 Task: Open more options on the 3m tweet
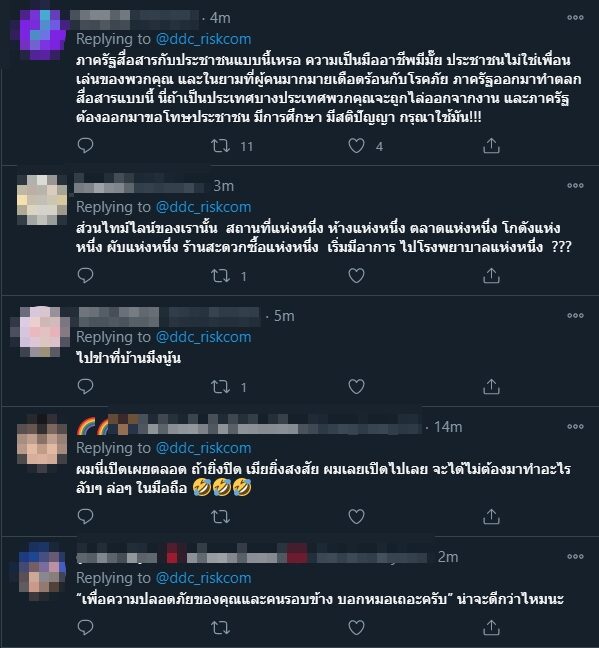(575, 185)
